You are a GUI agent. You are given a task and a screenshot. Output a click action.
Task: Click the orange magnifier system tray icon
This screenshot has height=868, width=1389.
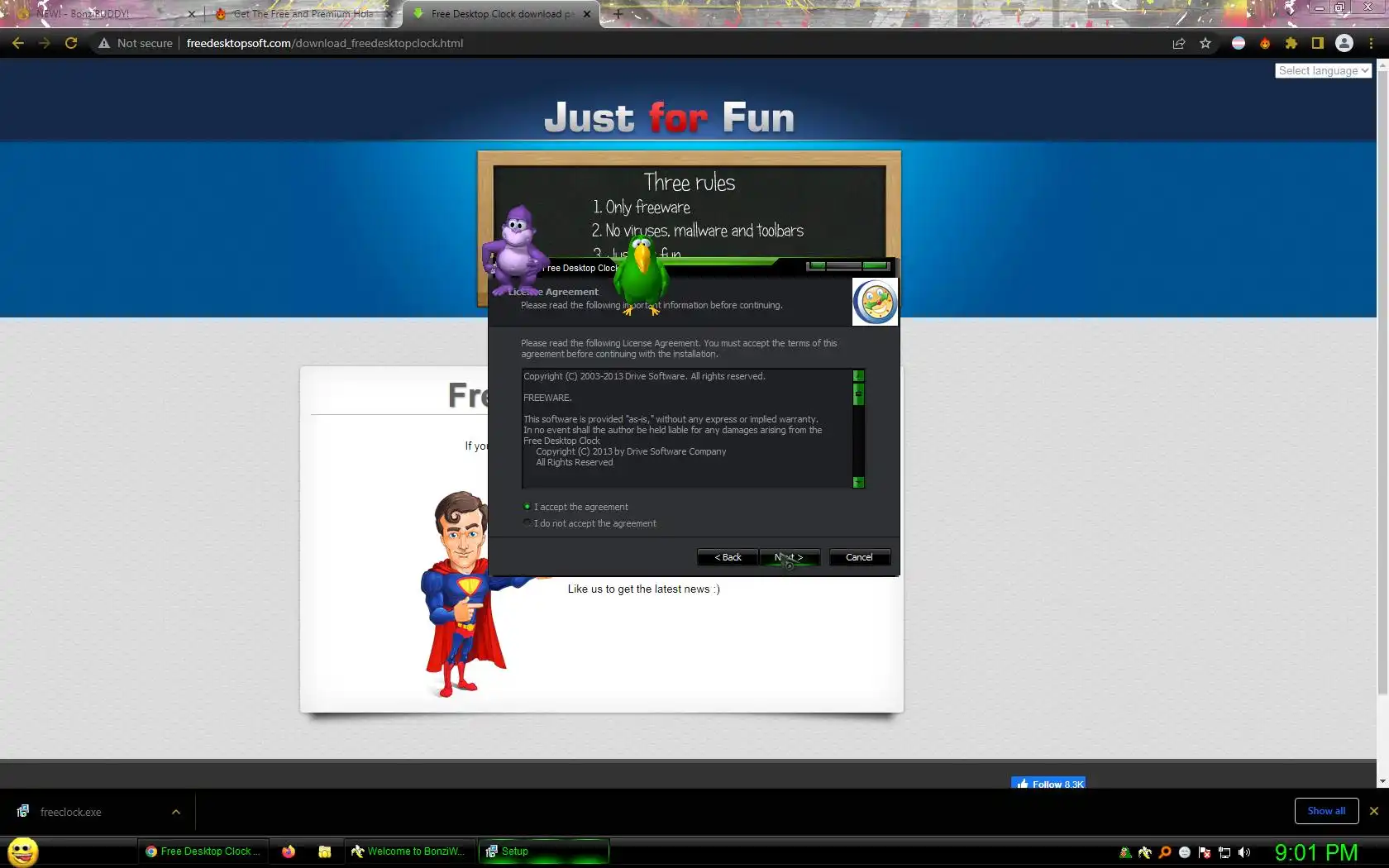click(1165, 852)
